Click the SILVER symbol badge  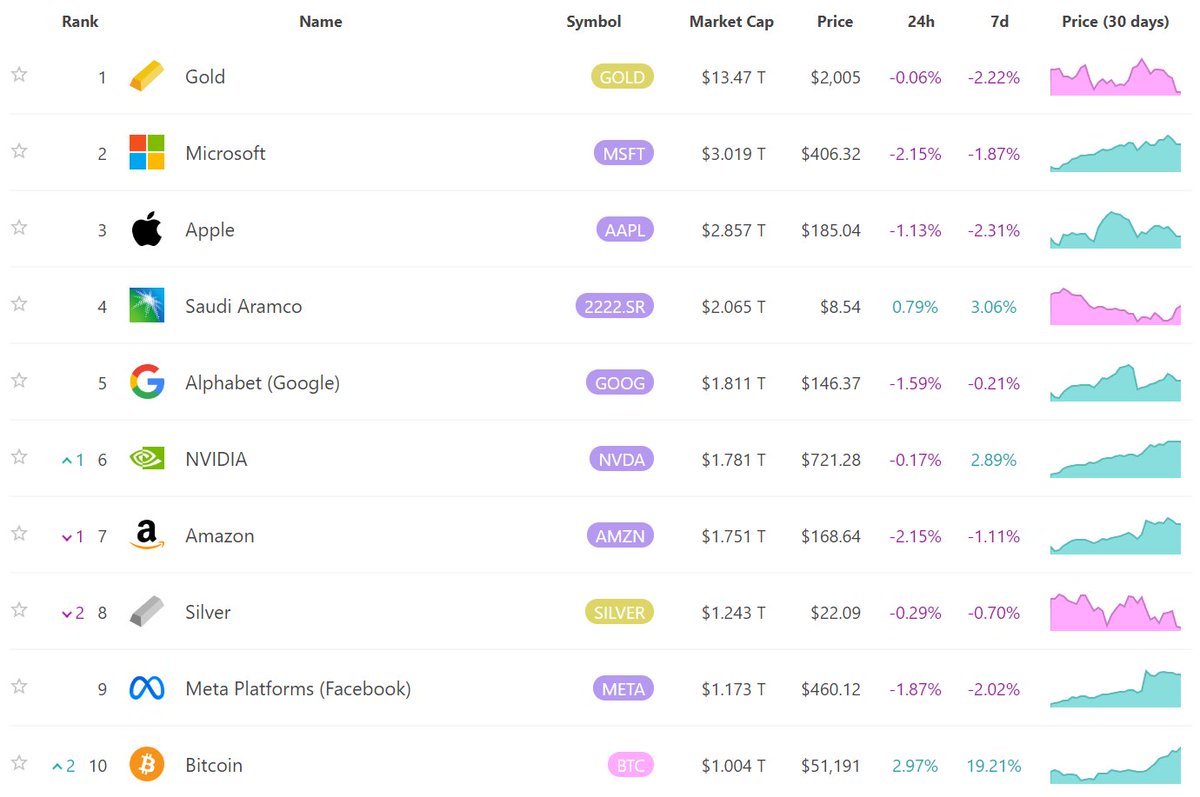pos(619,612)
